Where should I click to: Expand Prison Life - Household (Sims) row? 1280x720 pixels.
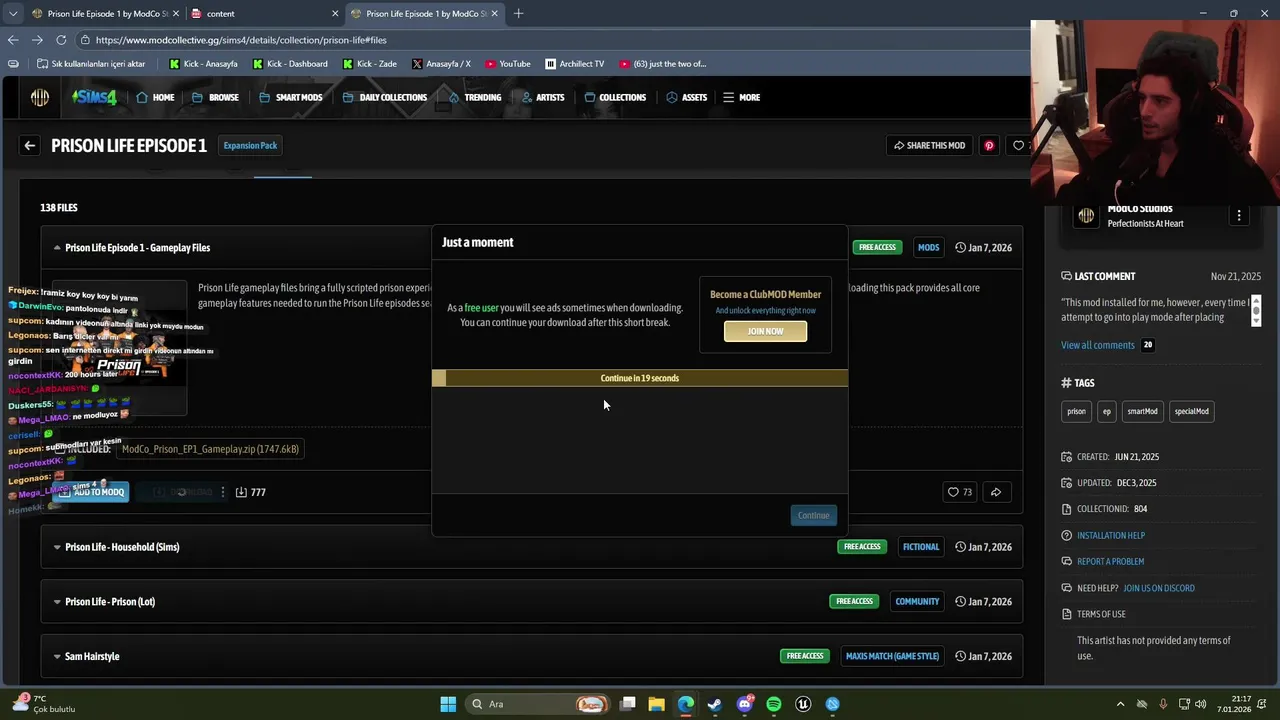pos(57,547)
